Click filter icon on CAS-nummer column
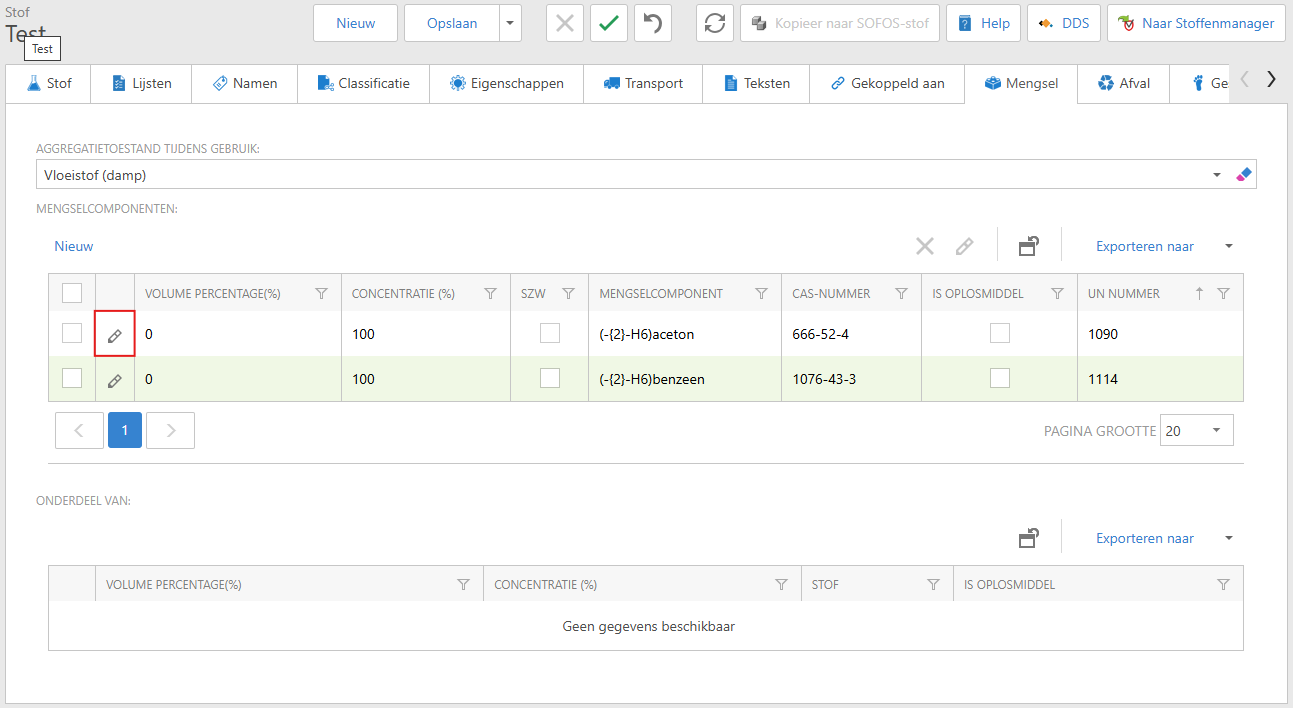This screenshot has width=1293, height=708. pos(901,294)
